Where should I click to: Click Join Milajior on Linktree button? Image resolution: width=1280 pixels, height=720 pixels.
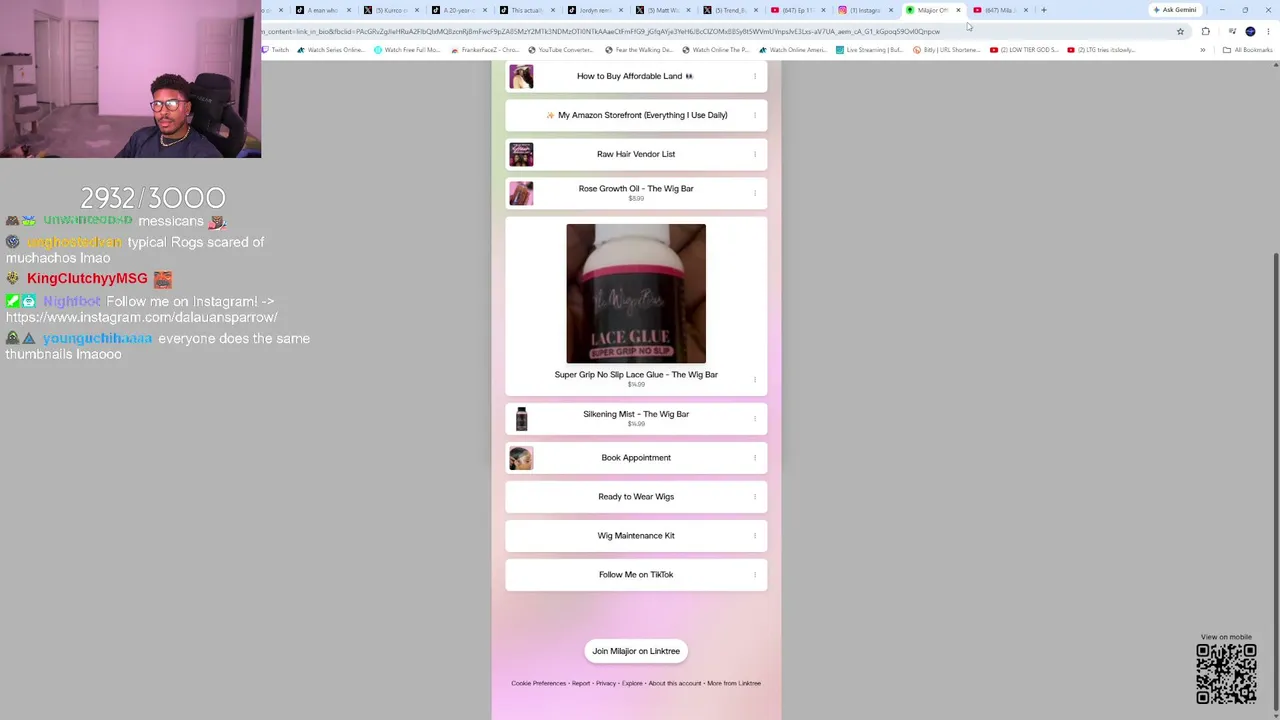point(636,651)
